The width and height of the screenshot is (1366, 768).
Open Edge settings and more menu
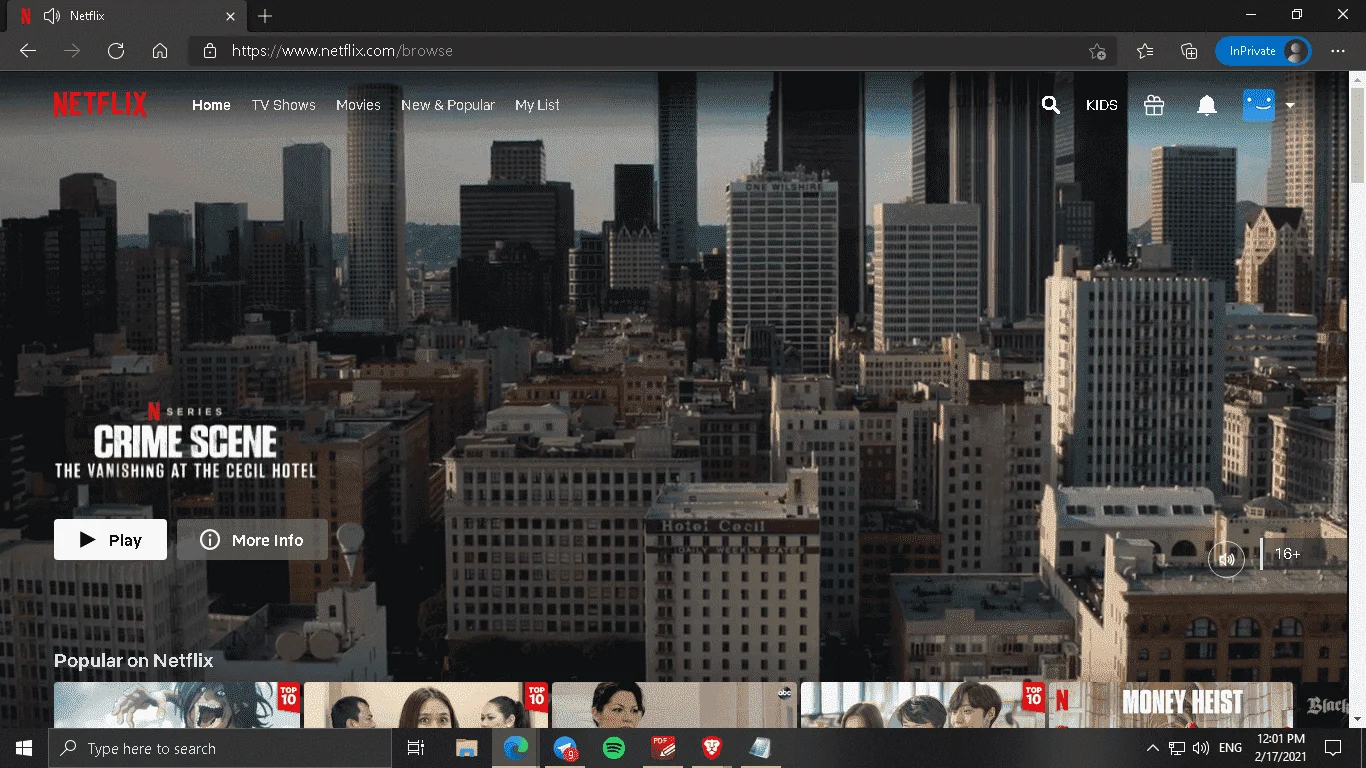1338,51
